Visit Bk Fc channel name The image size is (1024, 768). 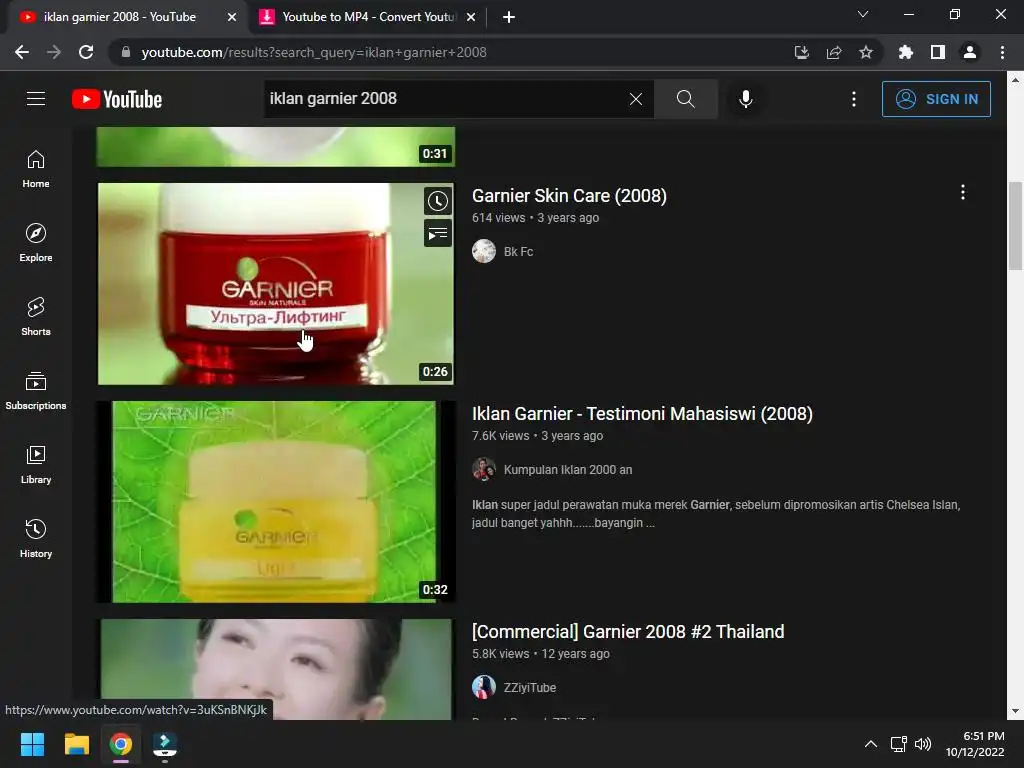click(x=518, y=251)
